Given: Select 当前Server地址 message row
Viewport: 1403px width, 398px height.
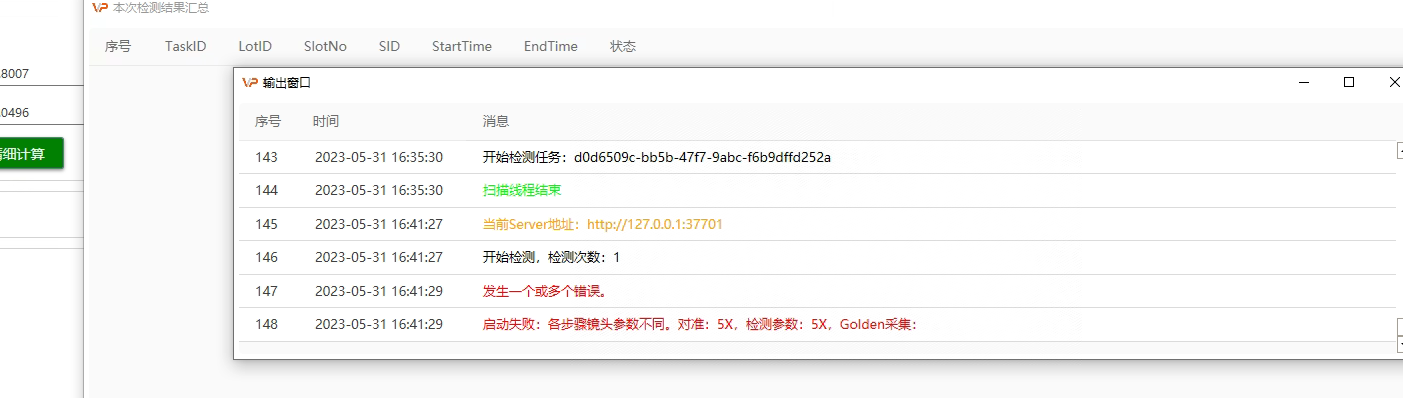Looking at the screenshot, I should coord(603,224).
